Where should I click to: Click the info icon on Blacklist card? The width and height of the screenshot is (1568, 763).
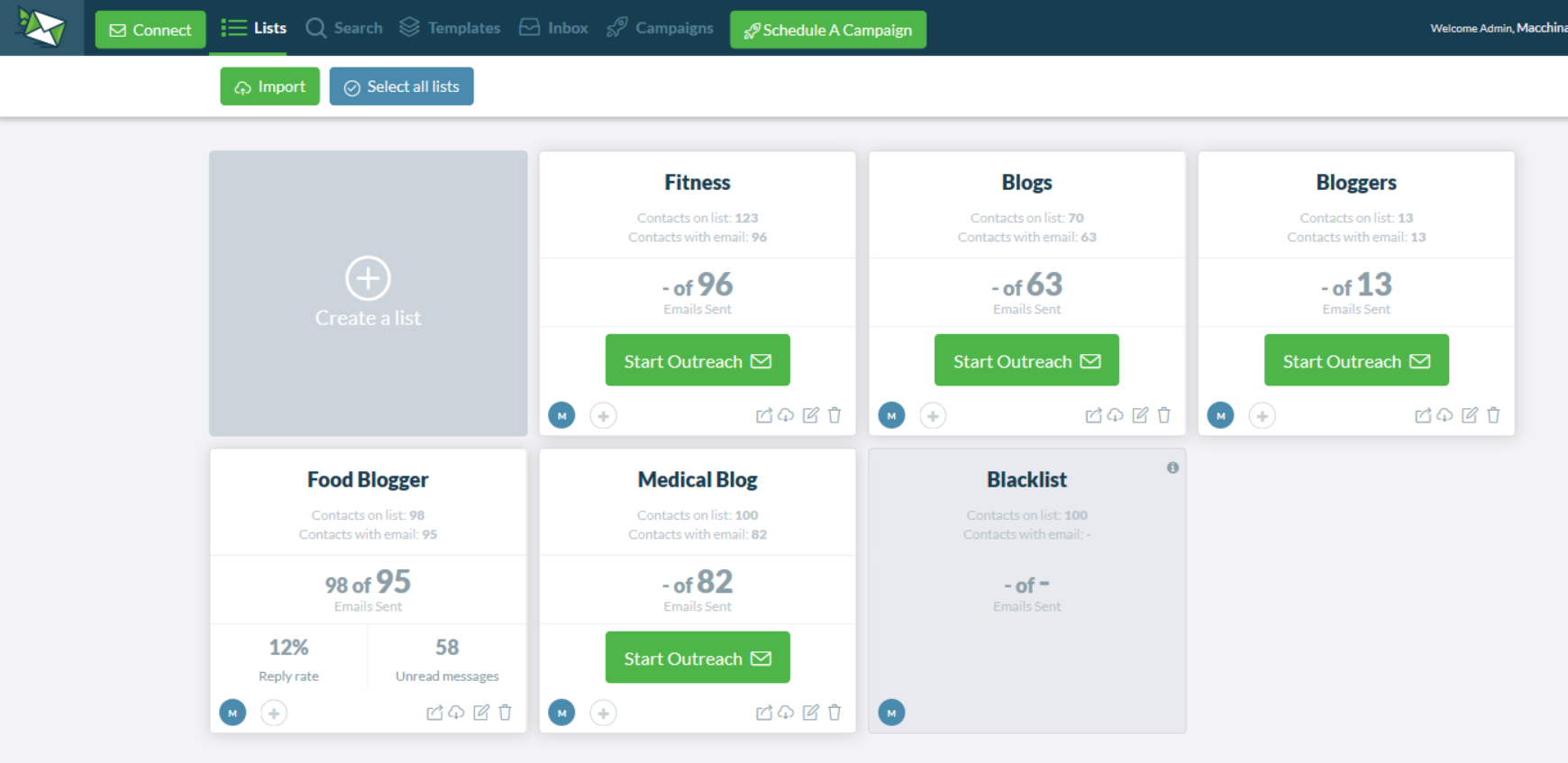(x=1172, y=468)
